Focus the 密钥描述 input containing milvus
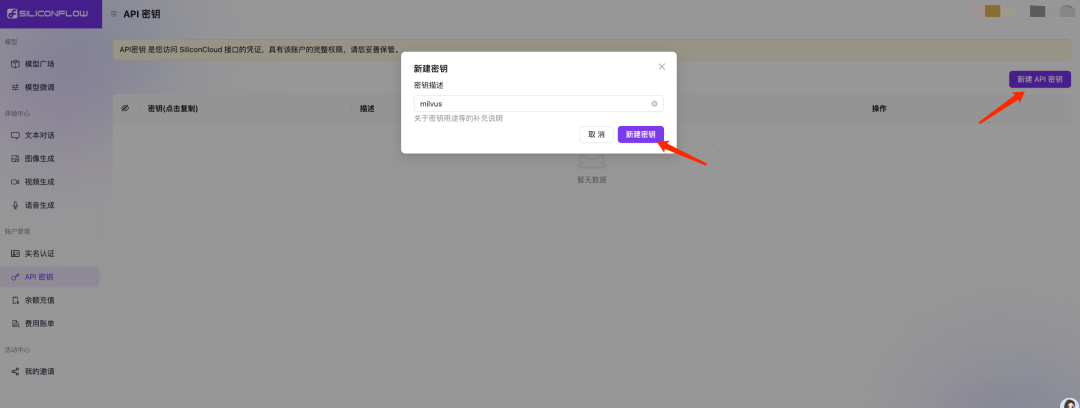 539,104
